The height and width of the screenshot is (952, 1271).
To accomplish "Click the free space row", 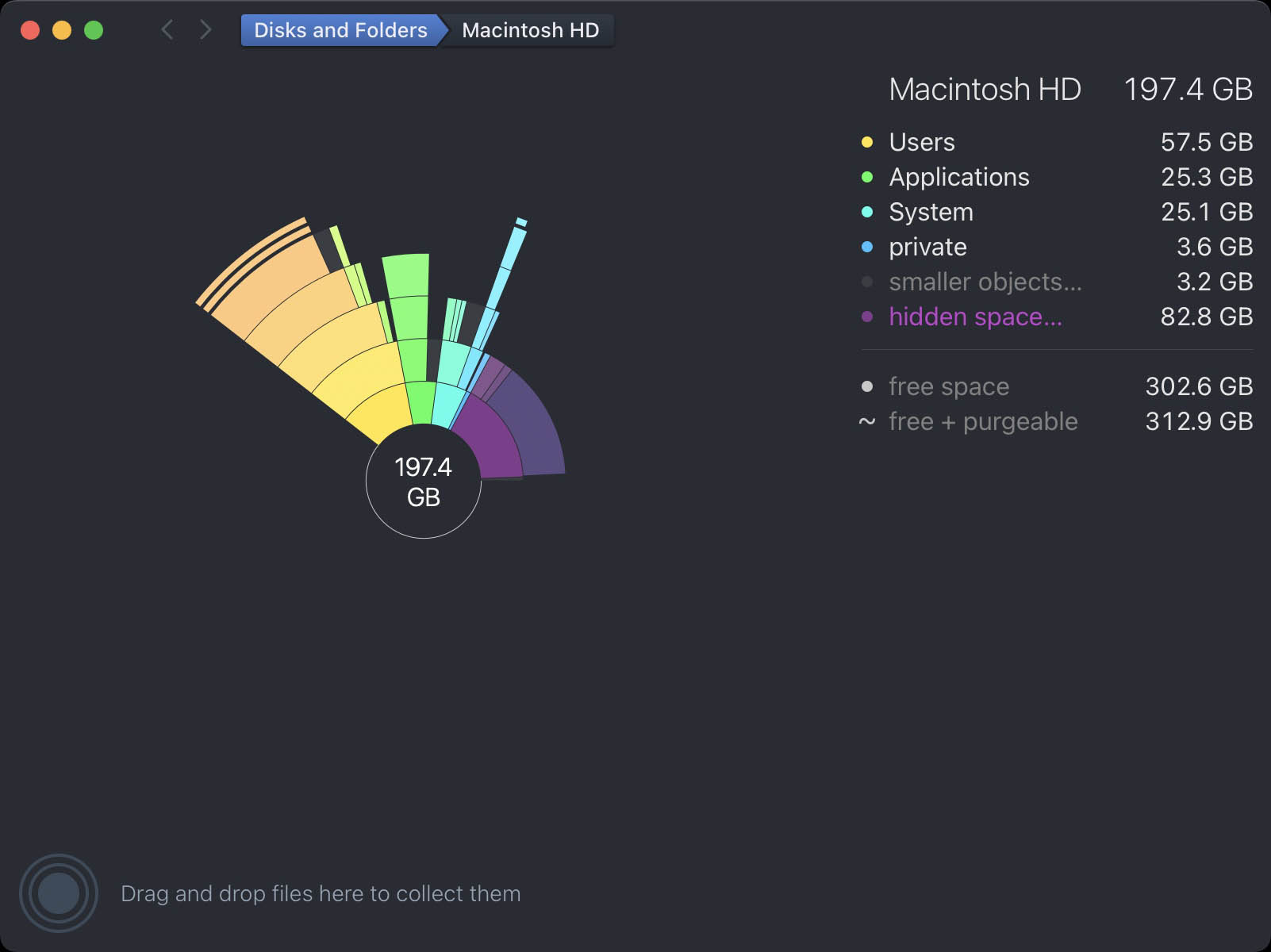I will click(x=1057, y=386).
